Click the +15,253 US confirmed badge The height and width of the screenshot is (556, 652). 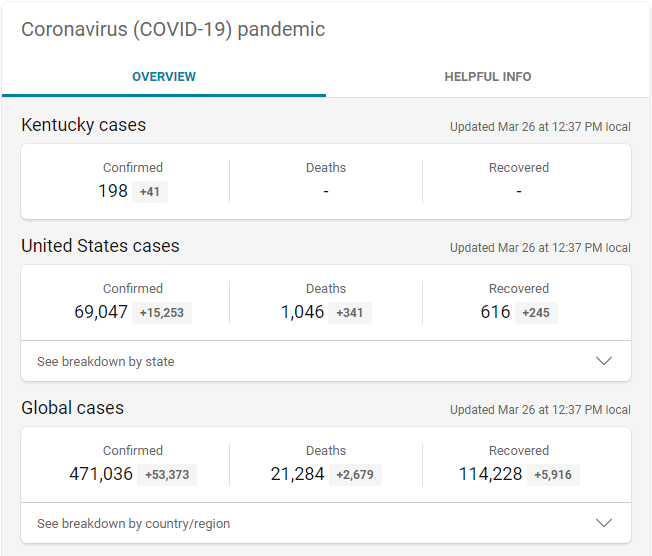pyautogui.click(x=161, y=313)
